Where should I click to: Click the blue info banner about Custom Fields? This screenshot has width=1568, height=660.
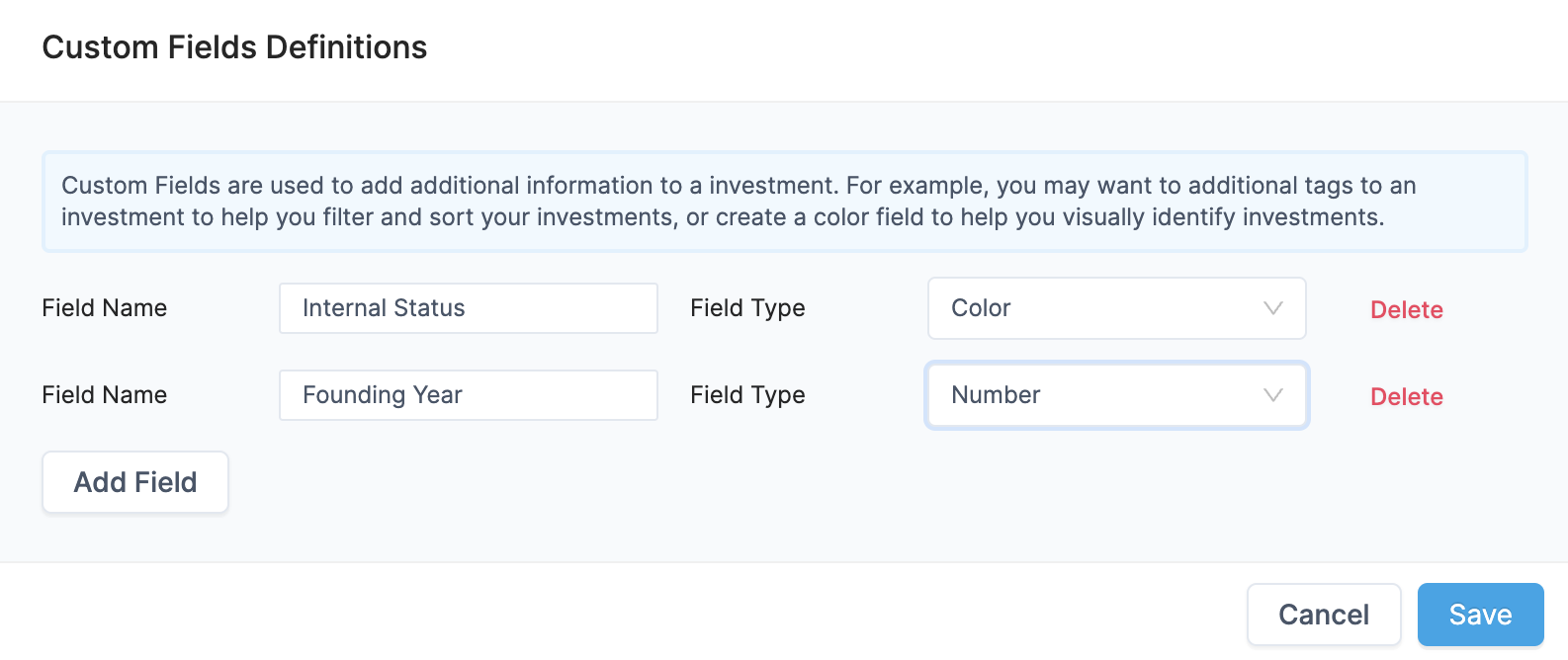pos(784,202)
